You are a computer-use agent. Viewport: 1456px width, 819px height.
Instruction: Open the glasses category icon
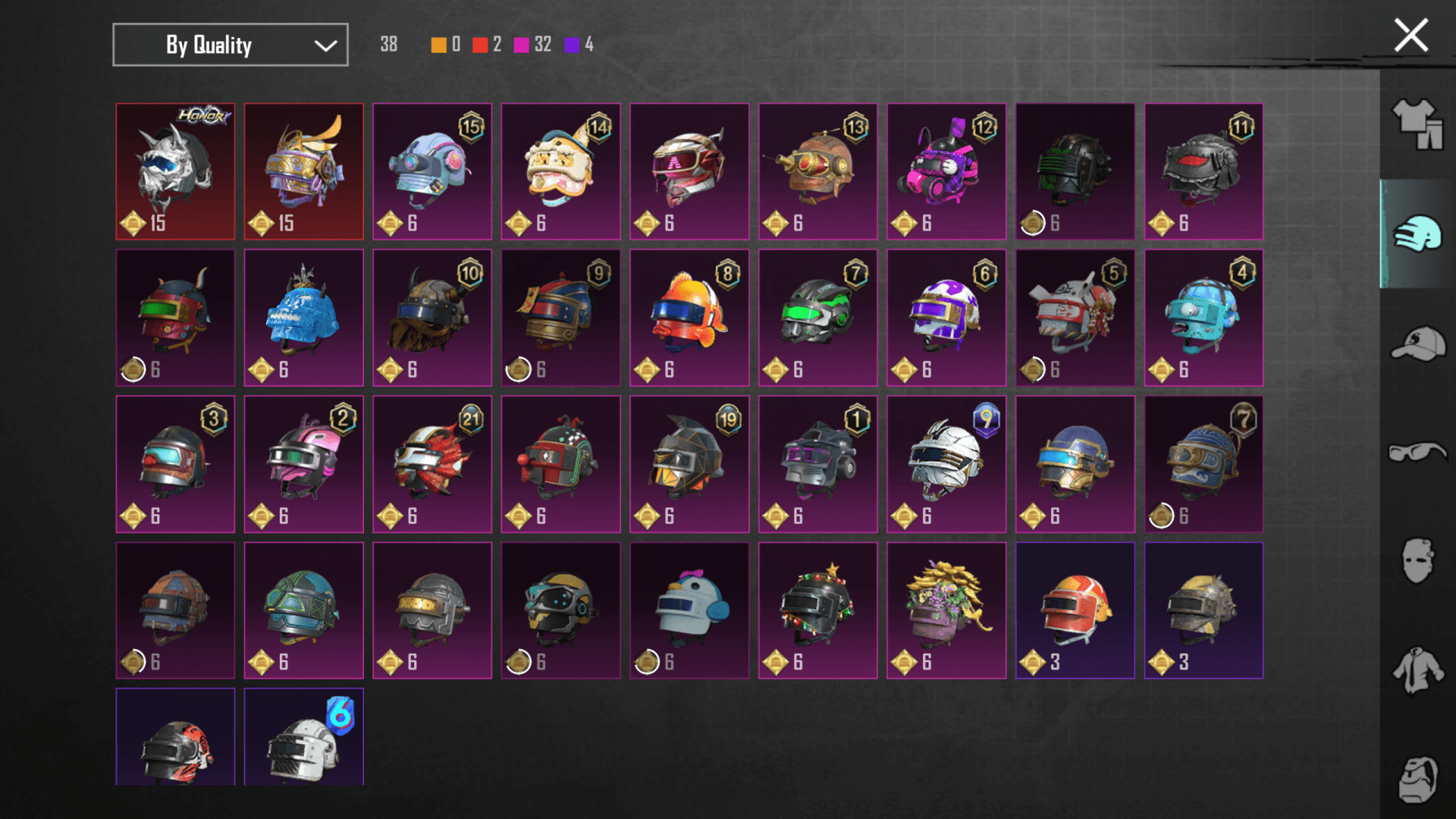coord(1417,452)
